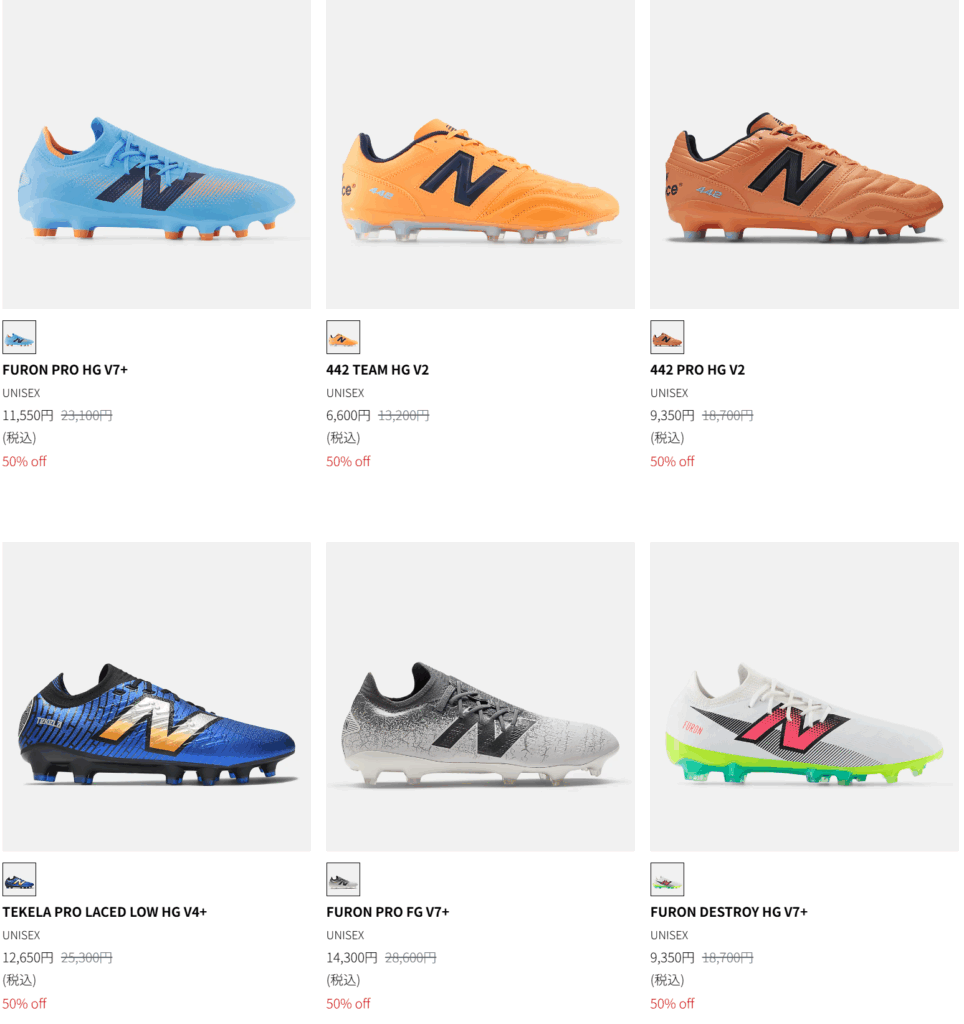The width and height of the screenshot is (964, 1024).
Task: Open the brown 442 PRO HG cleat image
Action: click(804, 180)
